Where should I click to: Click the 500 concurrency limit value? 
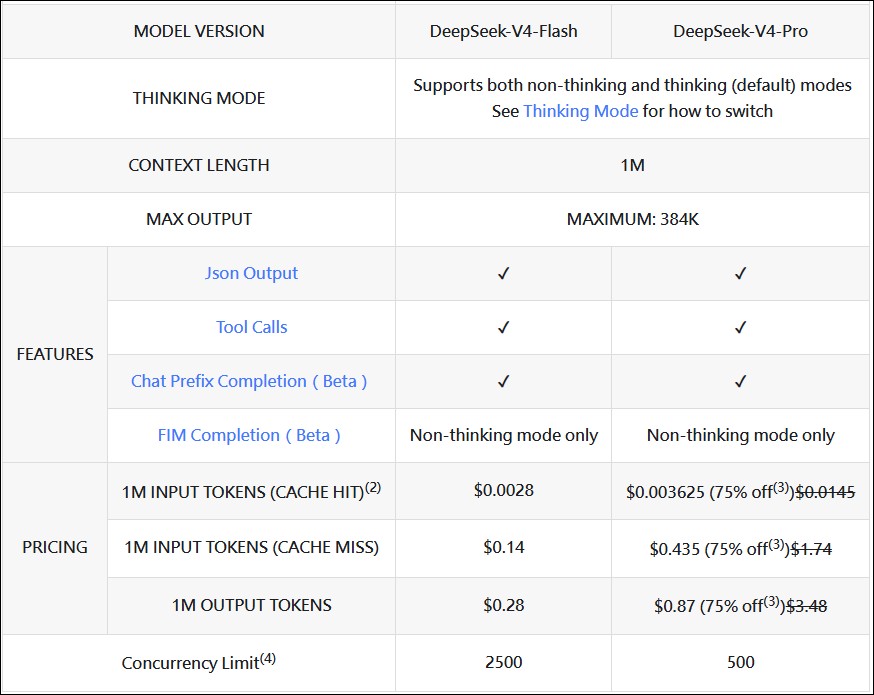741,662
